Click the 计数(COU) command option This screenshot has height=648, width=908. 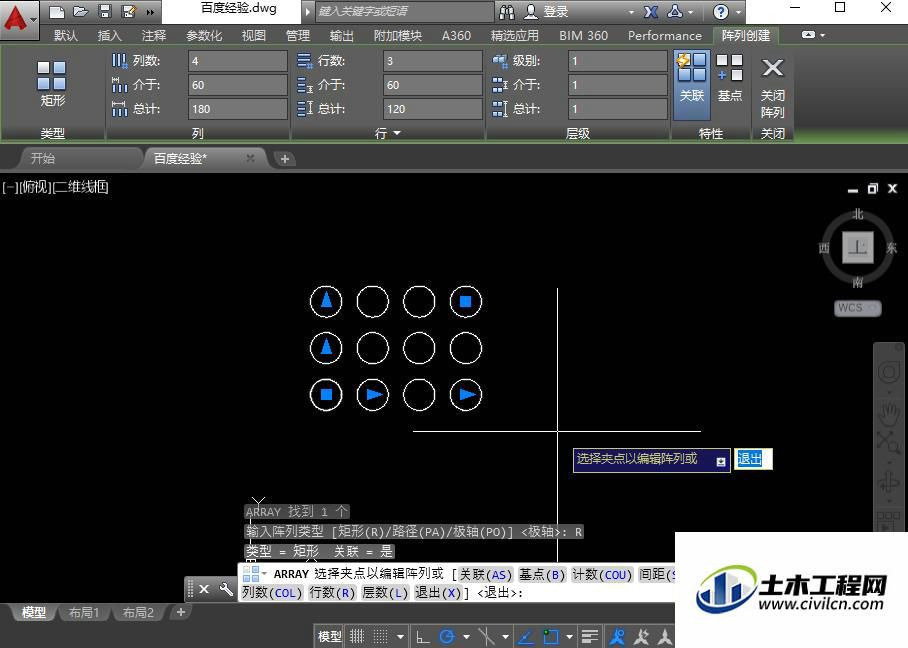[602, 574]
